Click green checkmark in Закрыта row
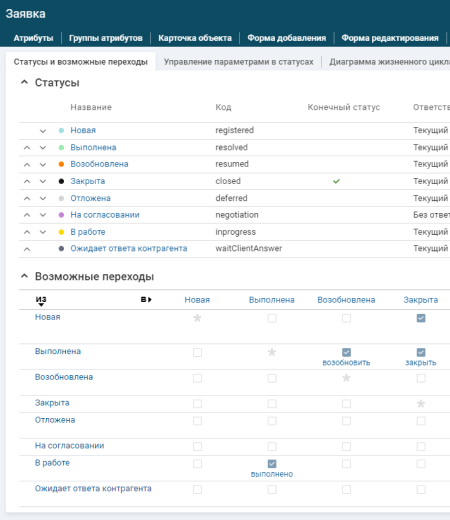 [336, 181]
